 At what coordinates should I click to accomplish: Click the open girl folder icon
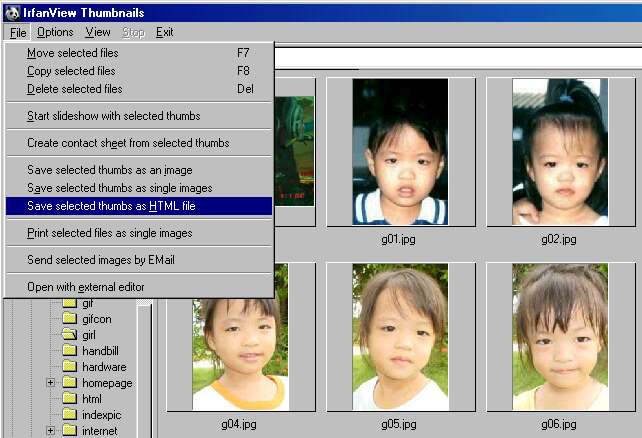tap(69, 335)
